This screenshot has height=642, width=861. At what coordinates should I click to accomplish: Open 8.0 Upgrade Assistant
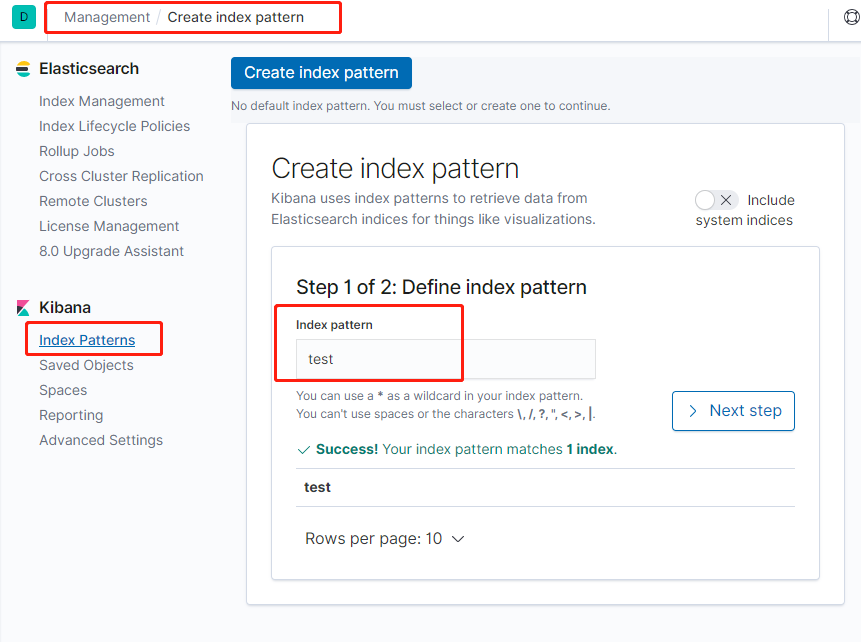[x=111, y=251]
